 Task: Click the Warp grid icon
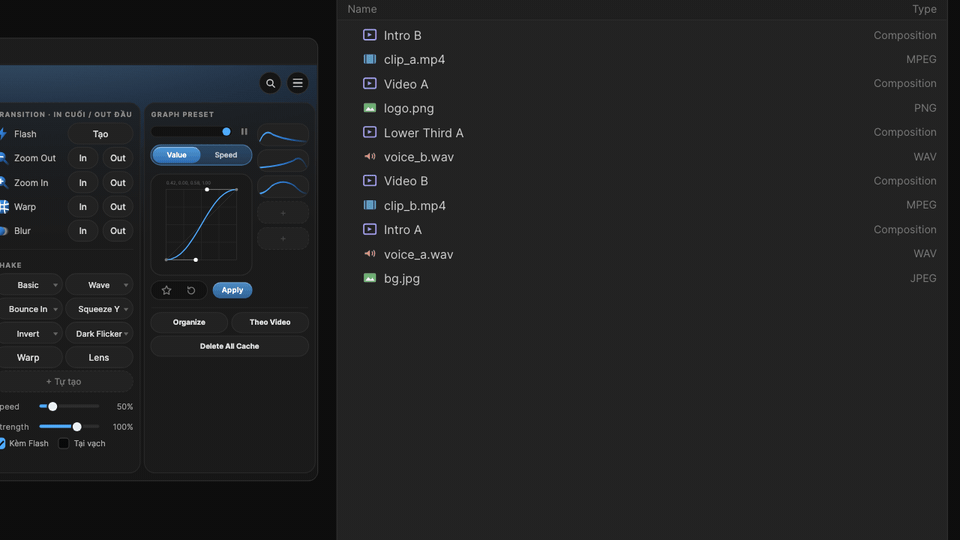[x=4, y=207]
